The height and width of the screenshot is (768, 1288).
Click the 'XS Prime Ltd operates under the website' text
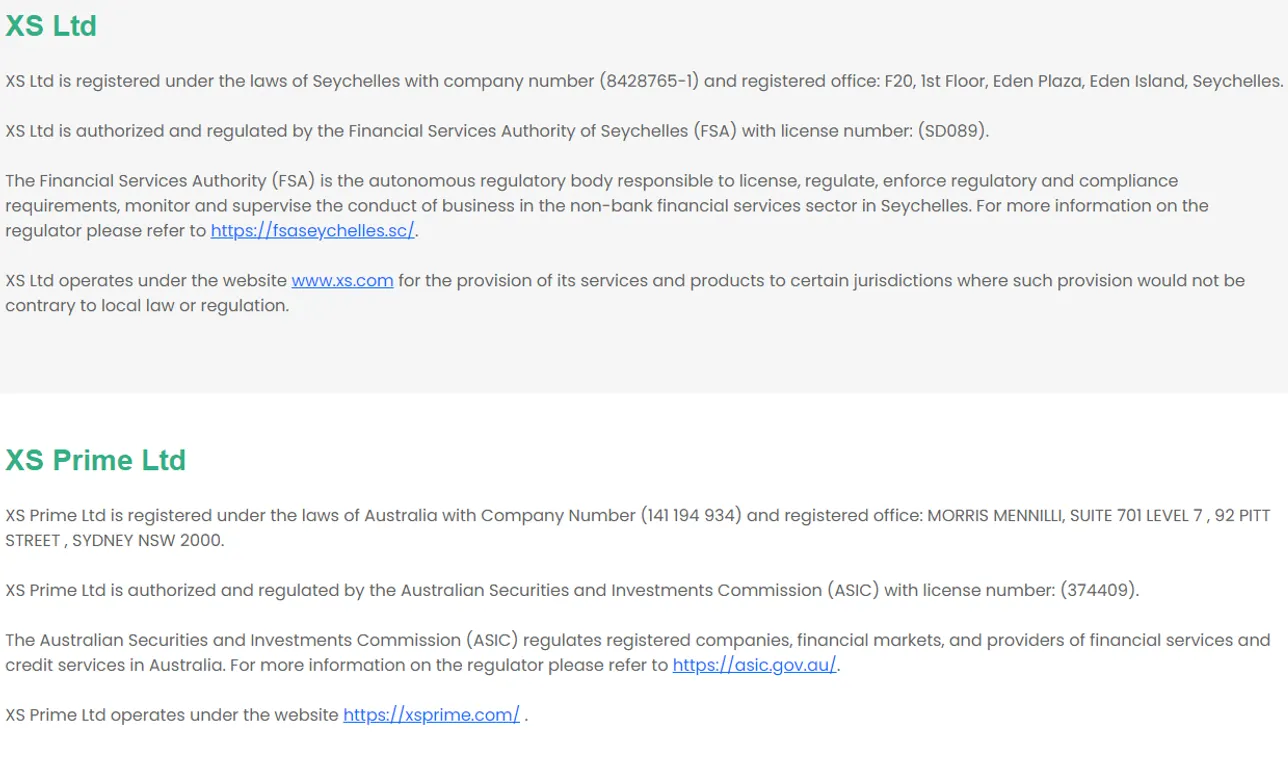pyautogui.click(x=172, y=715)
